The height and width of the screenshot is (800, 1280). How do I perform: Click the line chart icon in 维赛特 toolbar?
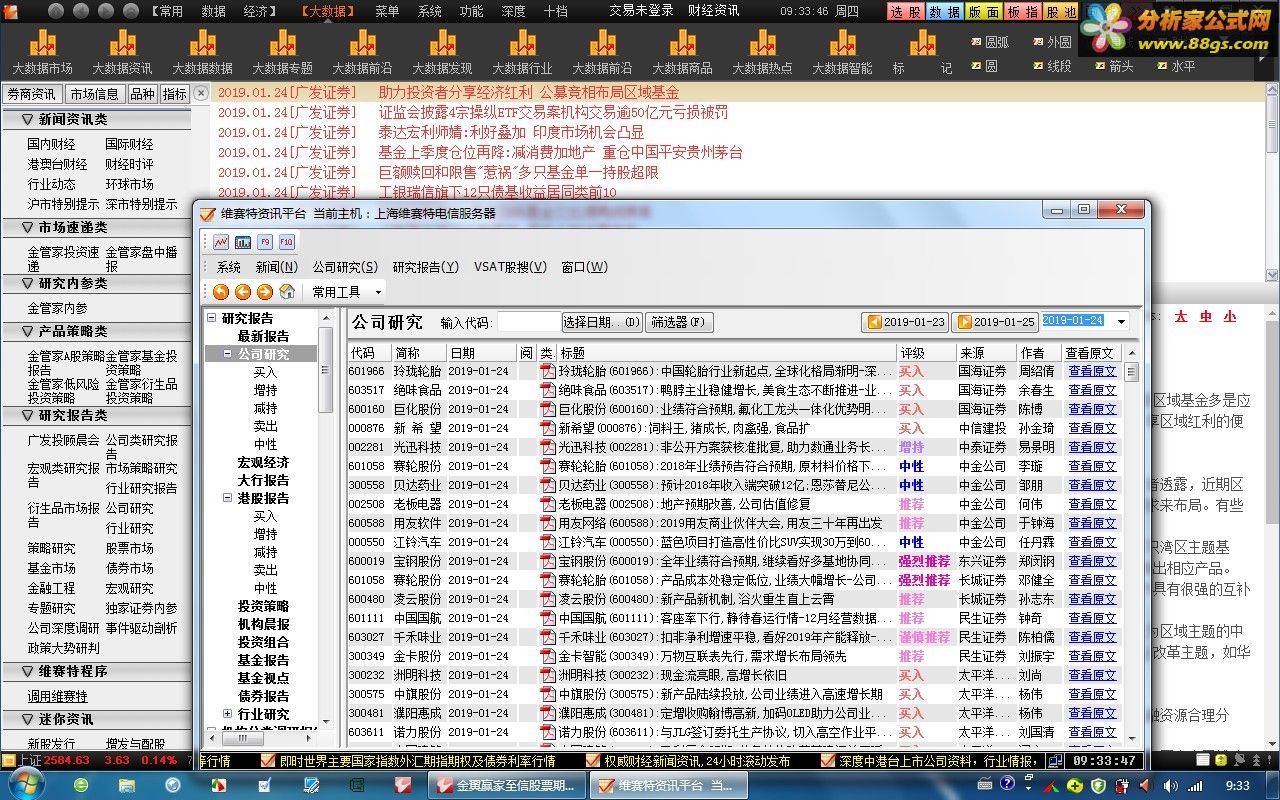coord(221,242)
